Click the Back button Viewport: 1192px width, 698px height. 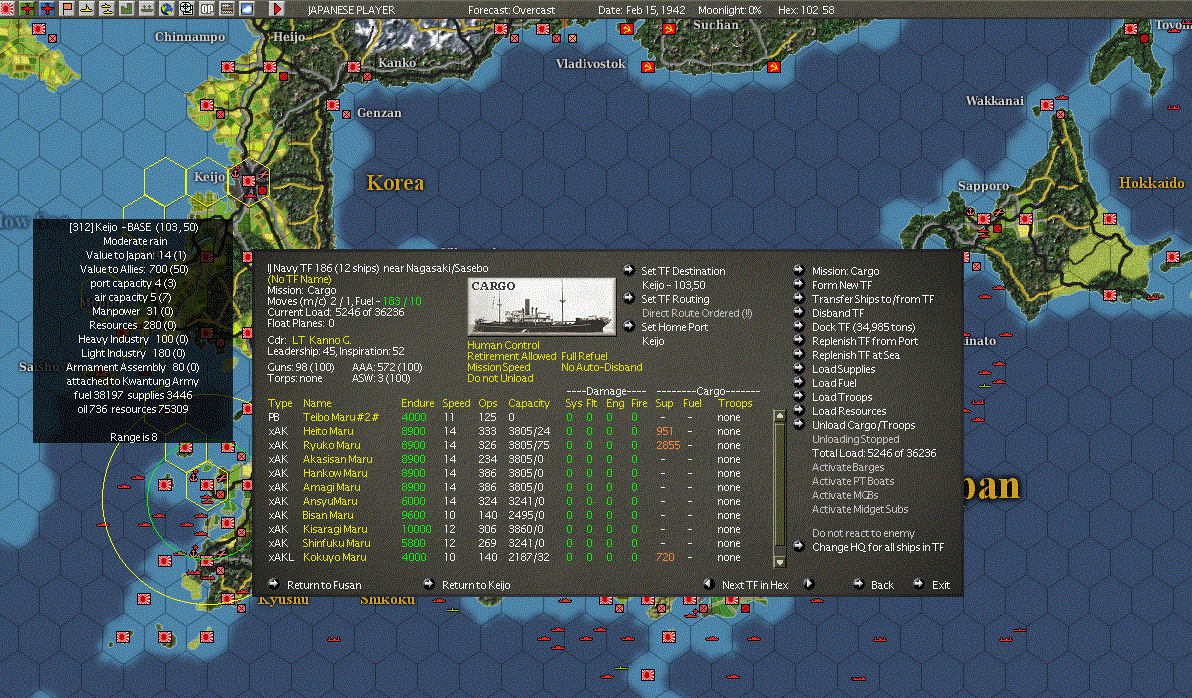(882, 585)
